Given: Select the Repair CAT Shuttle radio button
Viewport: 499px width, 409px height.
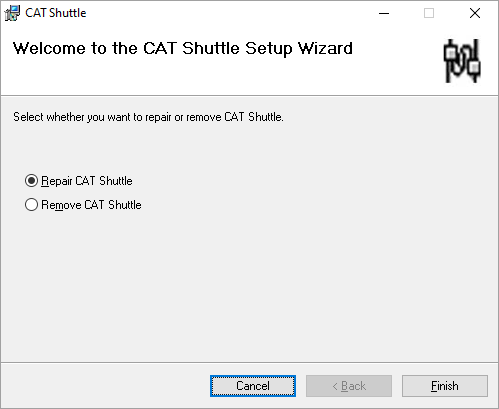Looking at the screenshot, I should point(31,181).
